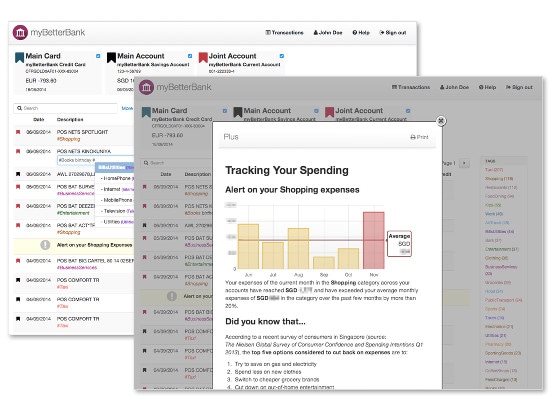
Task: Click #Entertainment tag under POS BAT DEEZER
Action: tap(73, 213)
